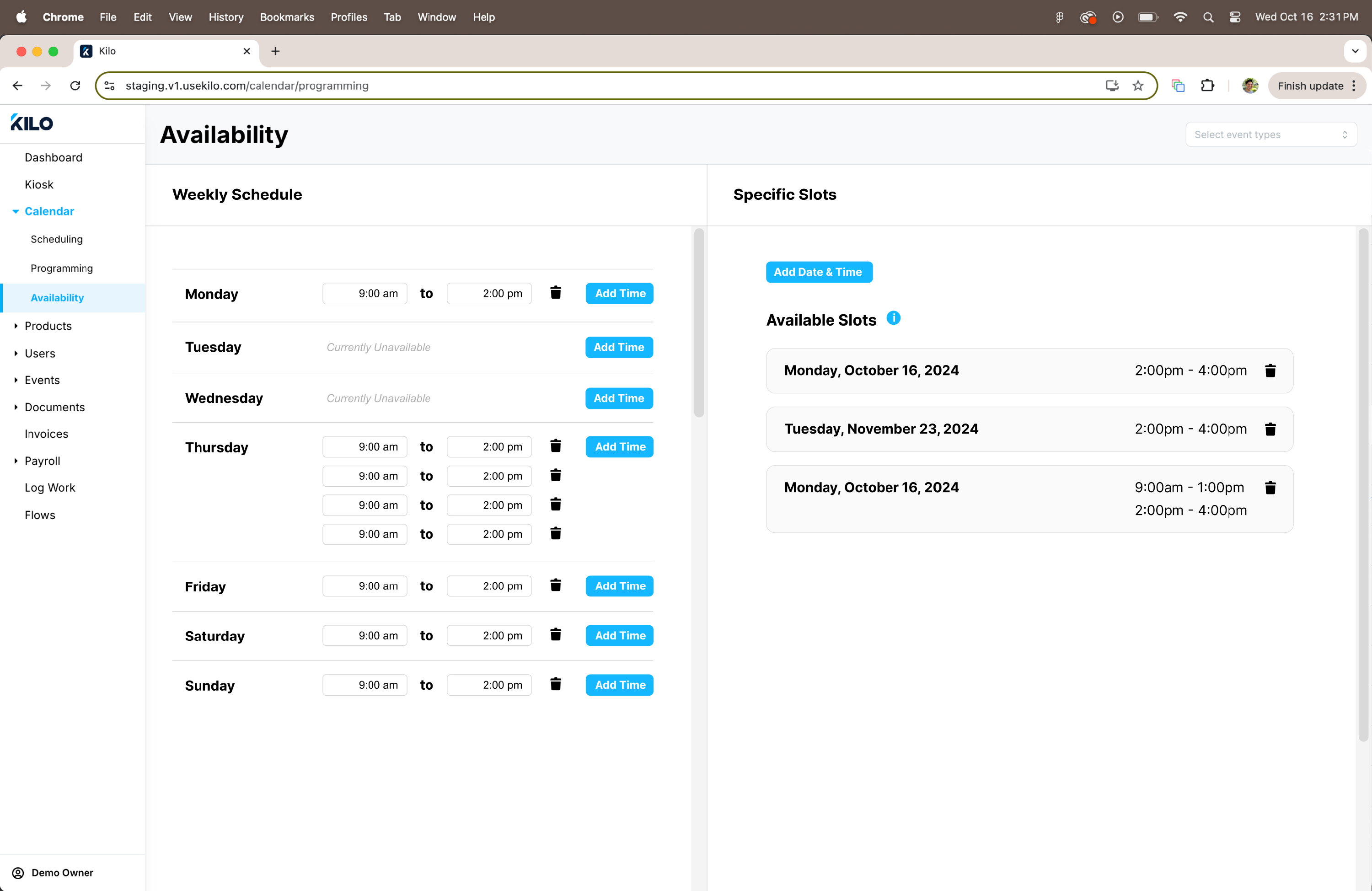The width and height of the screenshot is (1372, 891).
Task: Delete the Monday October 16 9:00am-1:00pm slot
Action: coord(1270,488)
